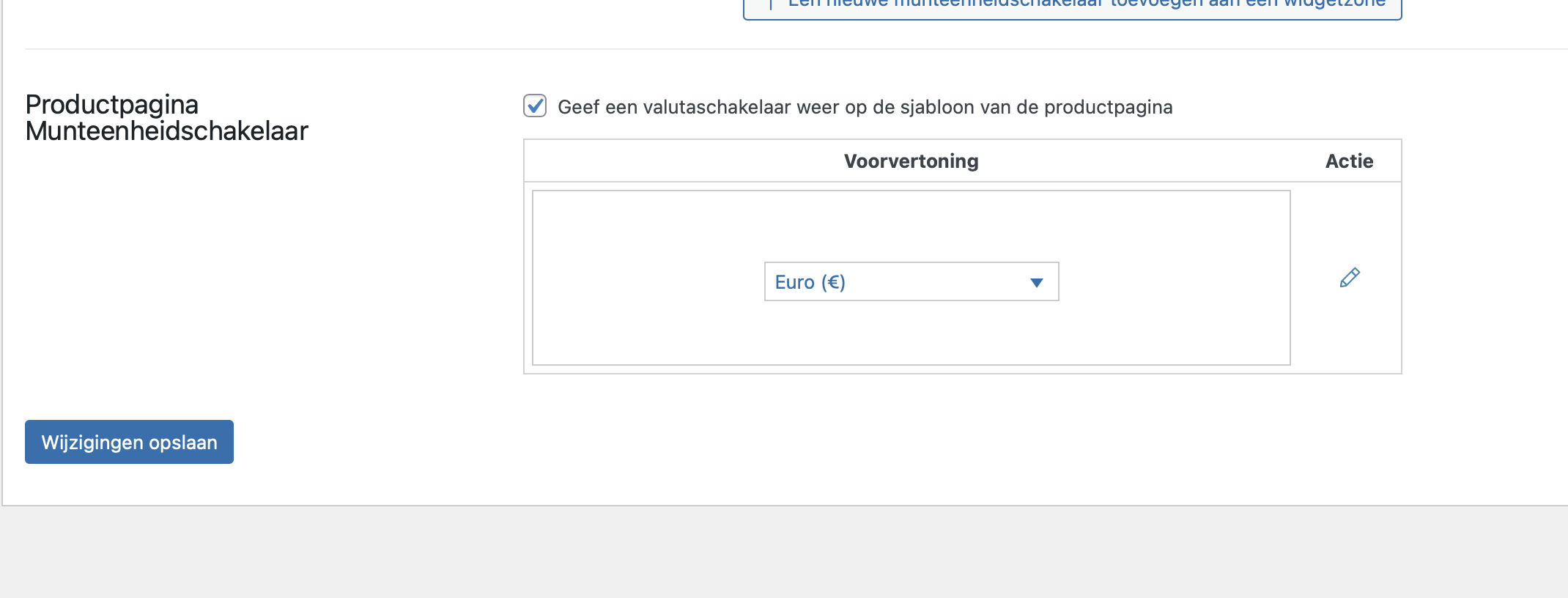Viewport: 1568px width, 598px height.
Task: Click the word Productpagina in the section heading
Action: click(x=112, y=105)
